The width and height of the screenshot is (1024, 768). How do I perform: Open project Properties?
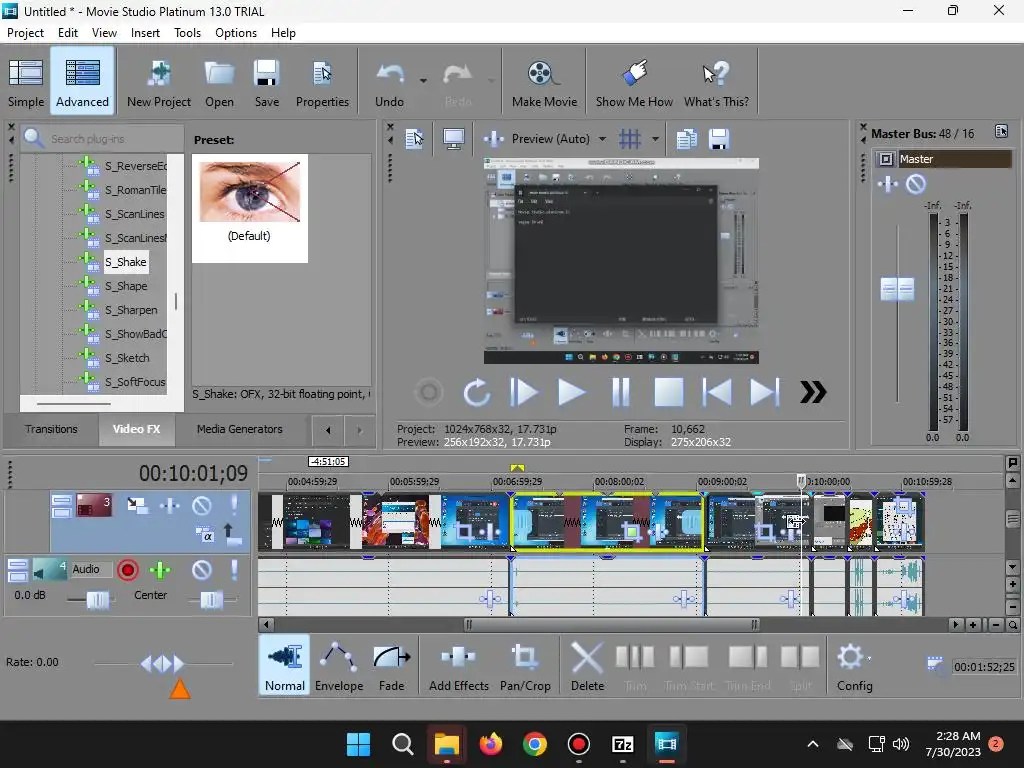click(322, 82)
